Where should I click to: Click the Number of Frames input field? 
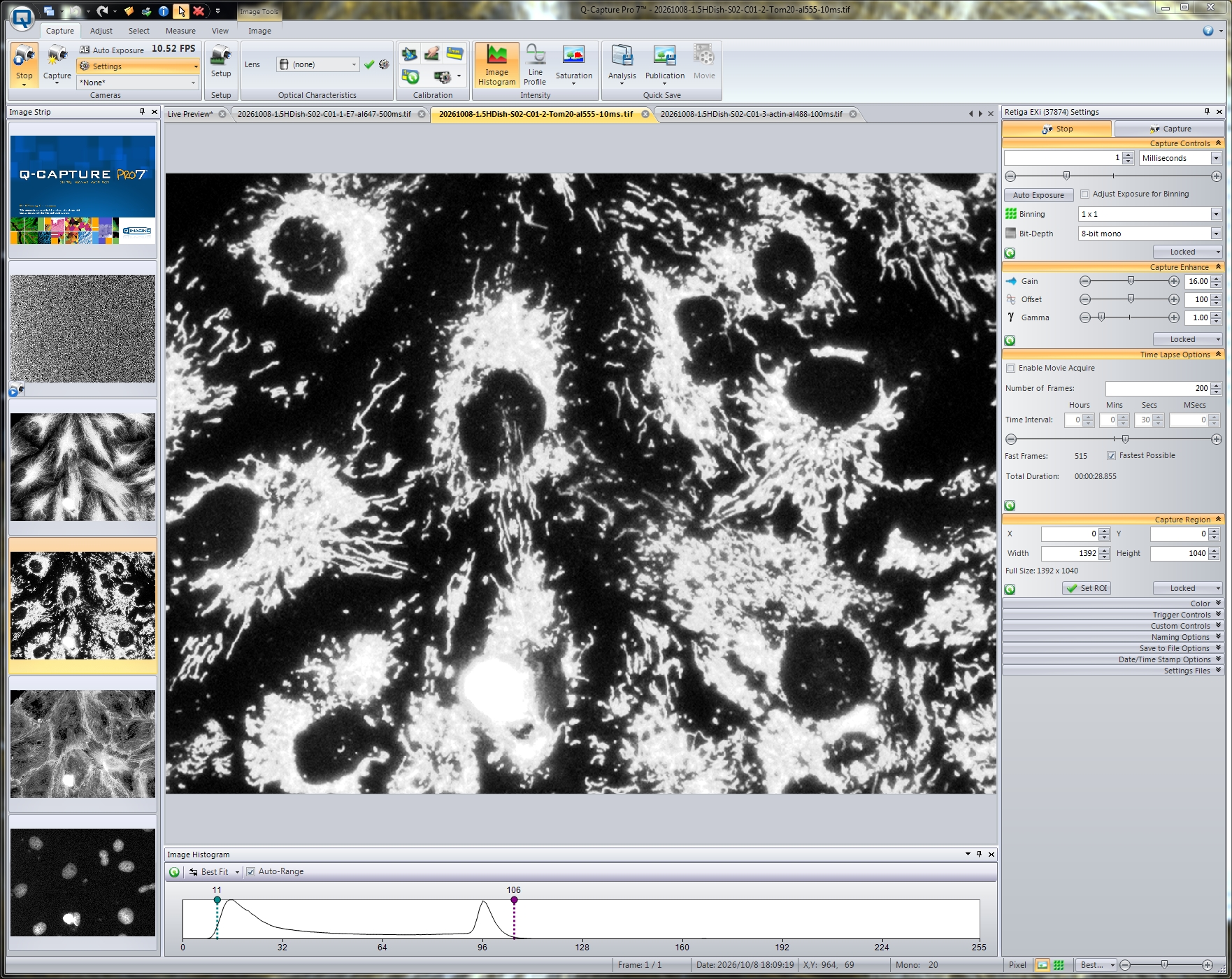pyautogui.click(x=1157, y=388)
